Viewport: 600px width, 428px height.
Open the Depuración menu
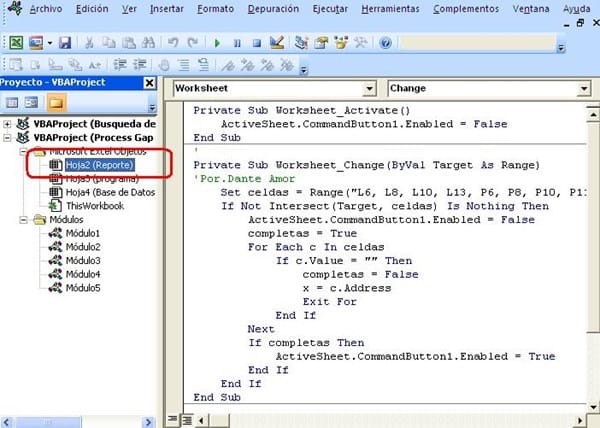pyautogui.click(x=273, y=8)
